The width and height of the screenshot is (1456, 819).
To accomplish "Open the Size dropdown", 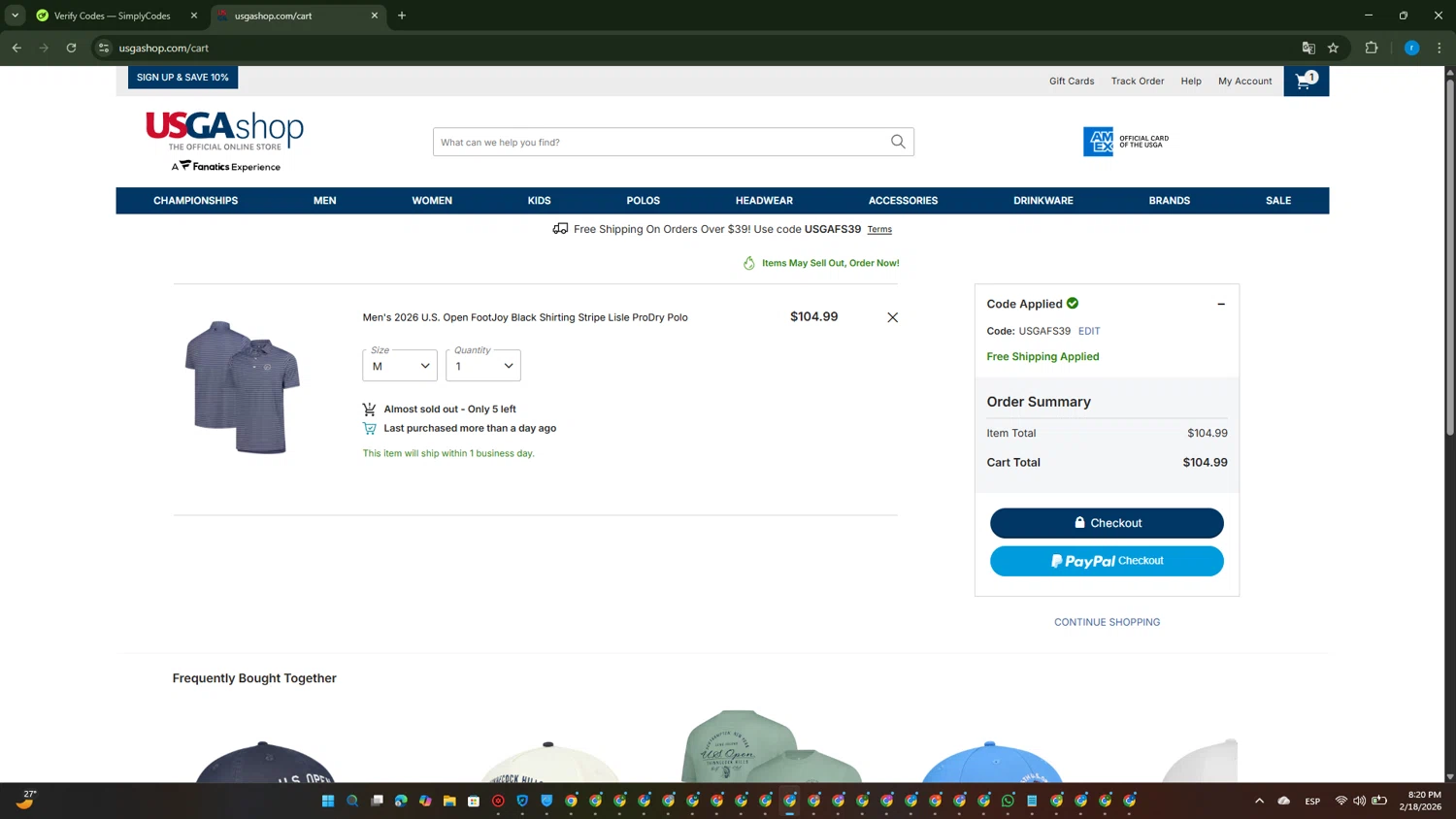I will point(400,366).
